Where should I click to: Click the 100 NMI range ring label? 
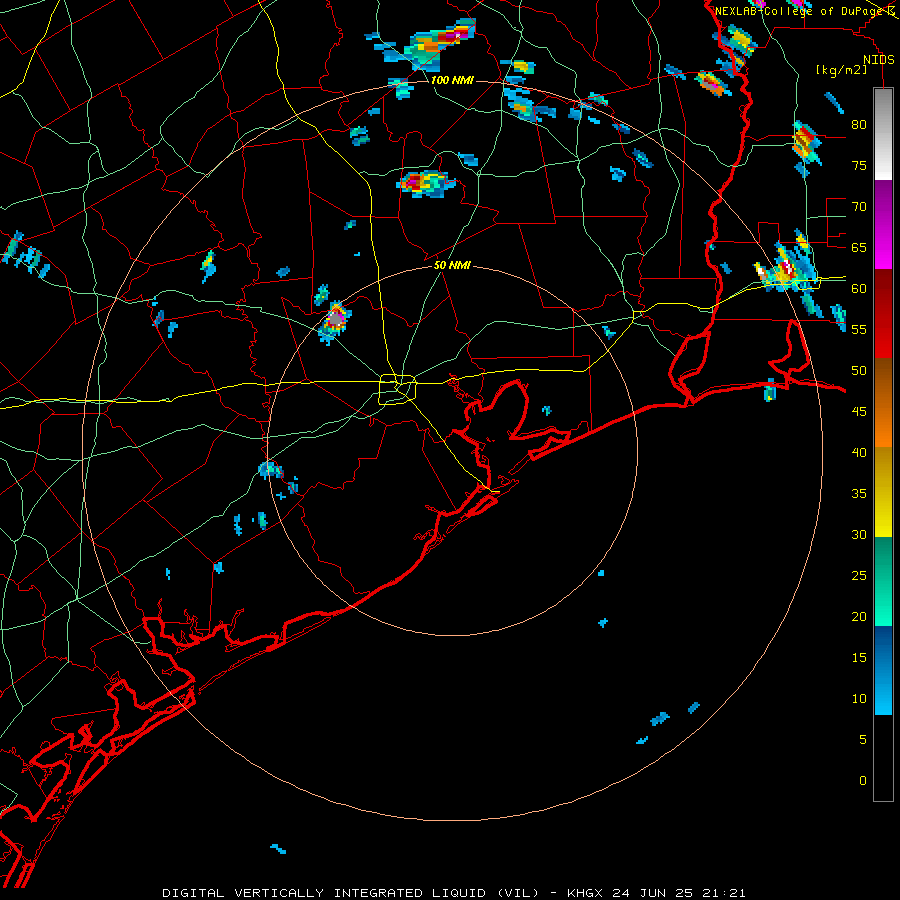(x=452, y=80)
